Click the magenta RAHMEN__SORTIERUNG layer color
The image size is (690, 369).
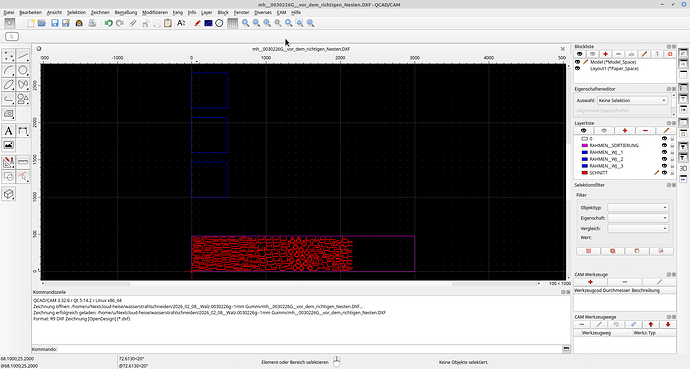click(x=584, y=145)
